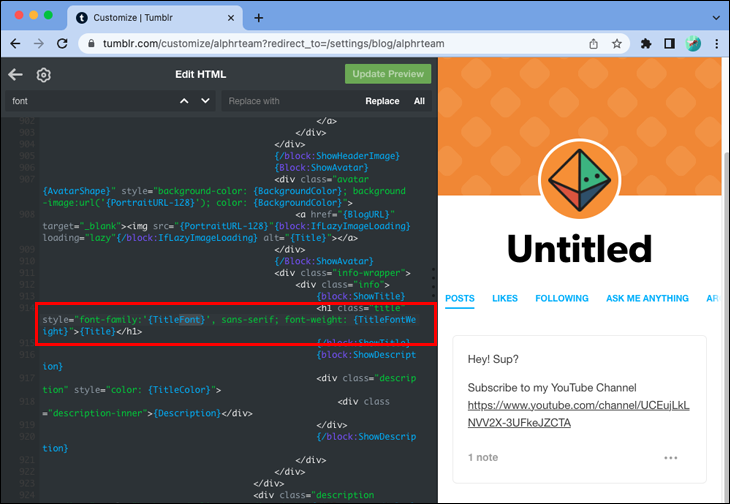Open post options three-dot menu
The height and width of the screenshot is (504, 730).
click(x=670, y=458)
